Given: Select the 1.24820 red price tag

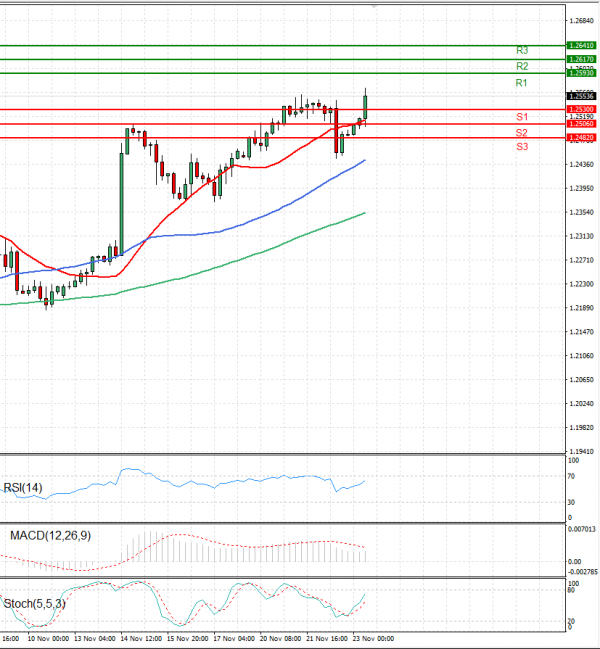Looking at the screenshot, I should pos(581,137).
